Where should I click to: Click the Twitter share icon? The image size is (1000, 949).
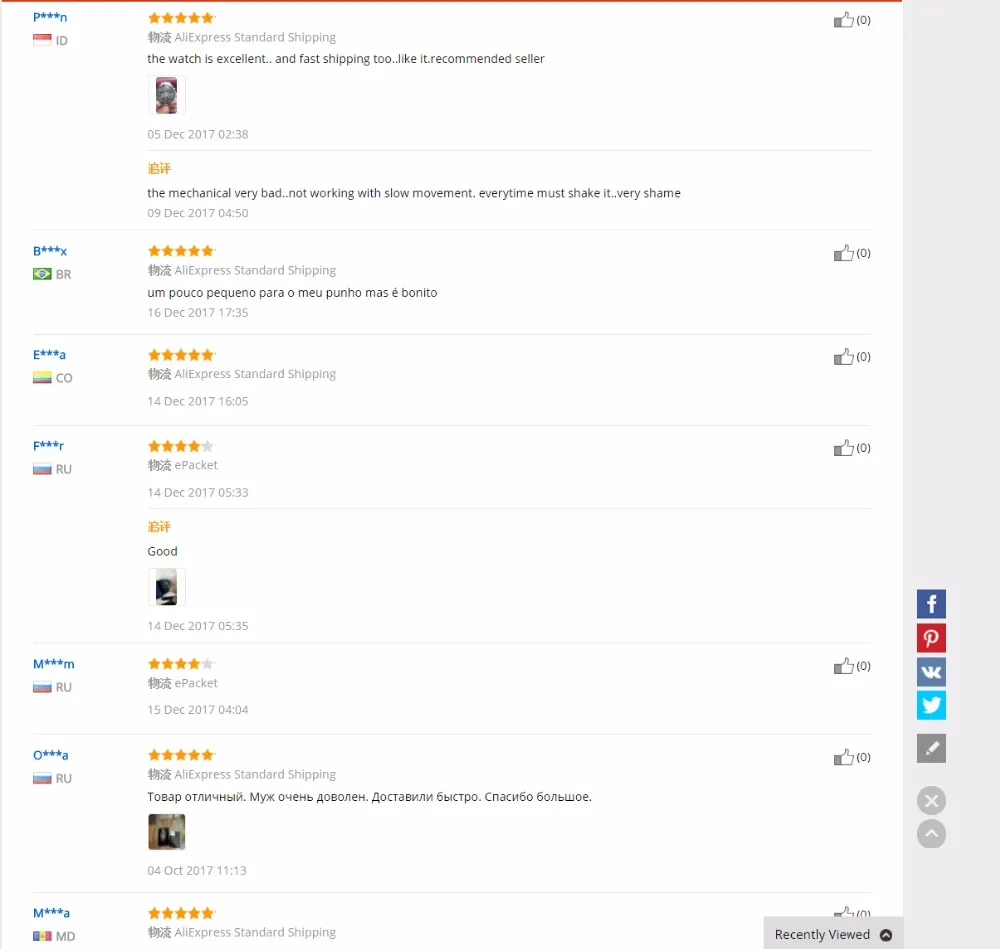pyautogui.click(x=931, y=705)
